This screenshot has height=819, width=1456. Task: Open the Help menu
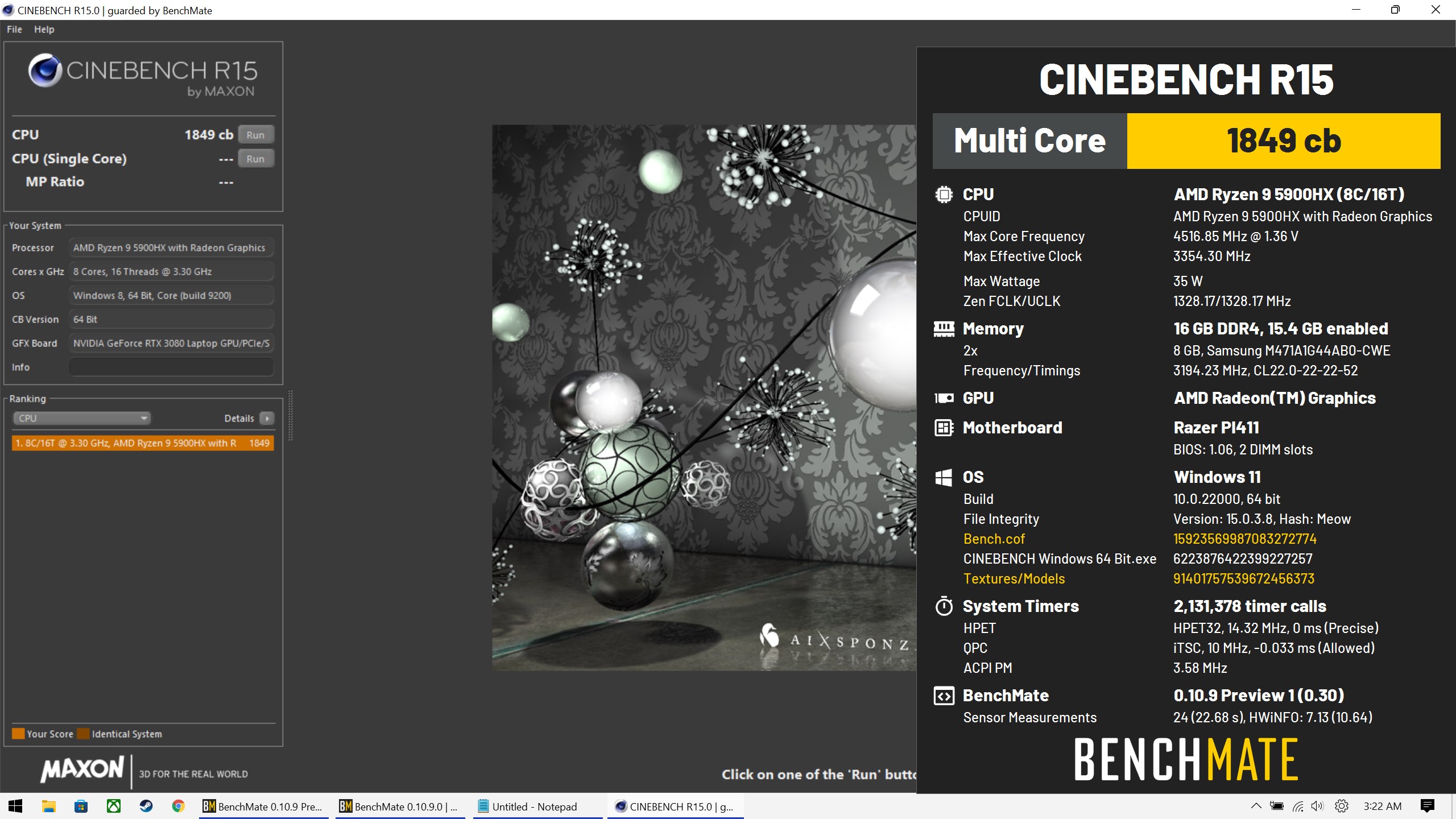(x=44, y=30)
